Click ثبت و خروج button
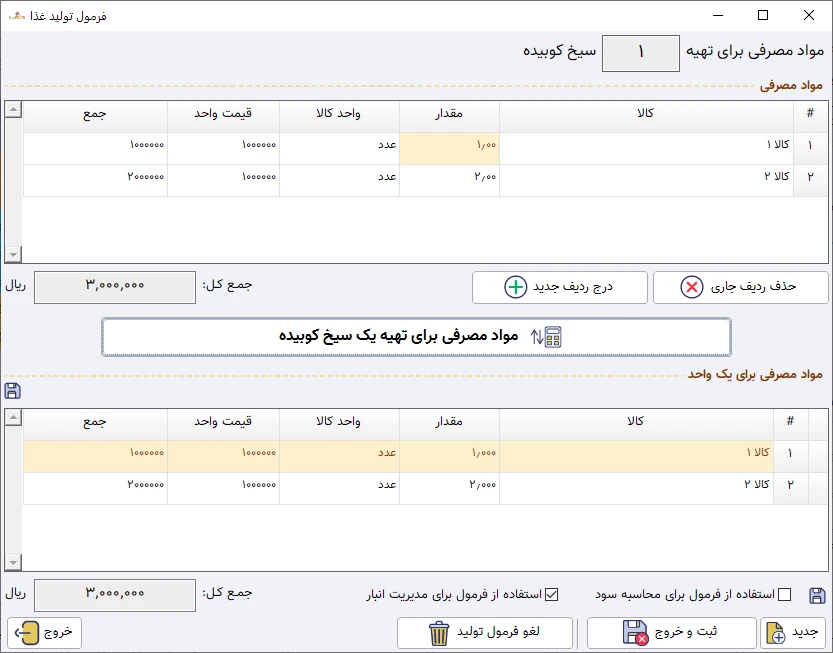Screen dimensions: 833x653 672,632
